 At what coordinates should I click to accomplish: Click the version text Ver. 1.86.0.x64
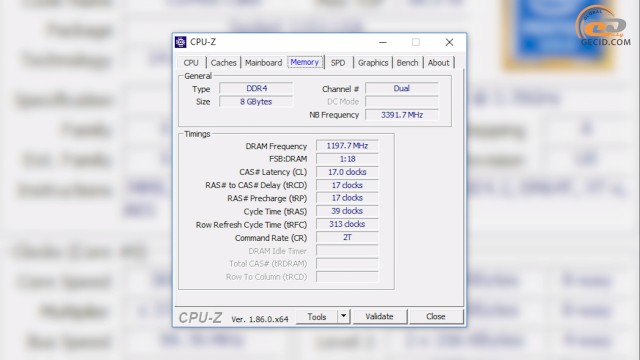(x=260, y=319)
